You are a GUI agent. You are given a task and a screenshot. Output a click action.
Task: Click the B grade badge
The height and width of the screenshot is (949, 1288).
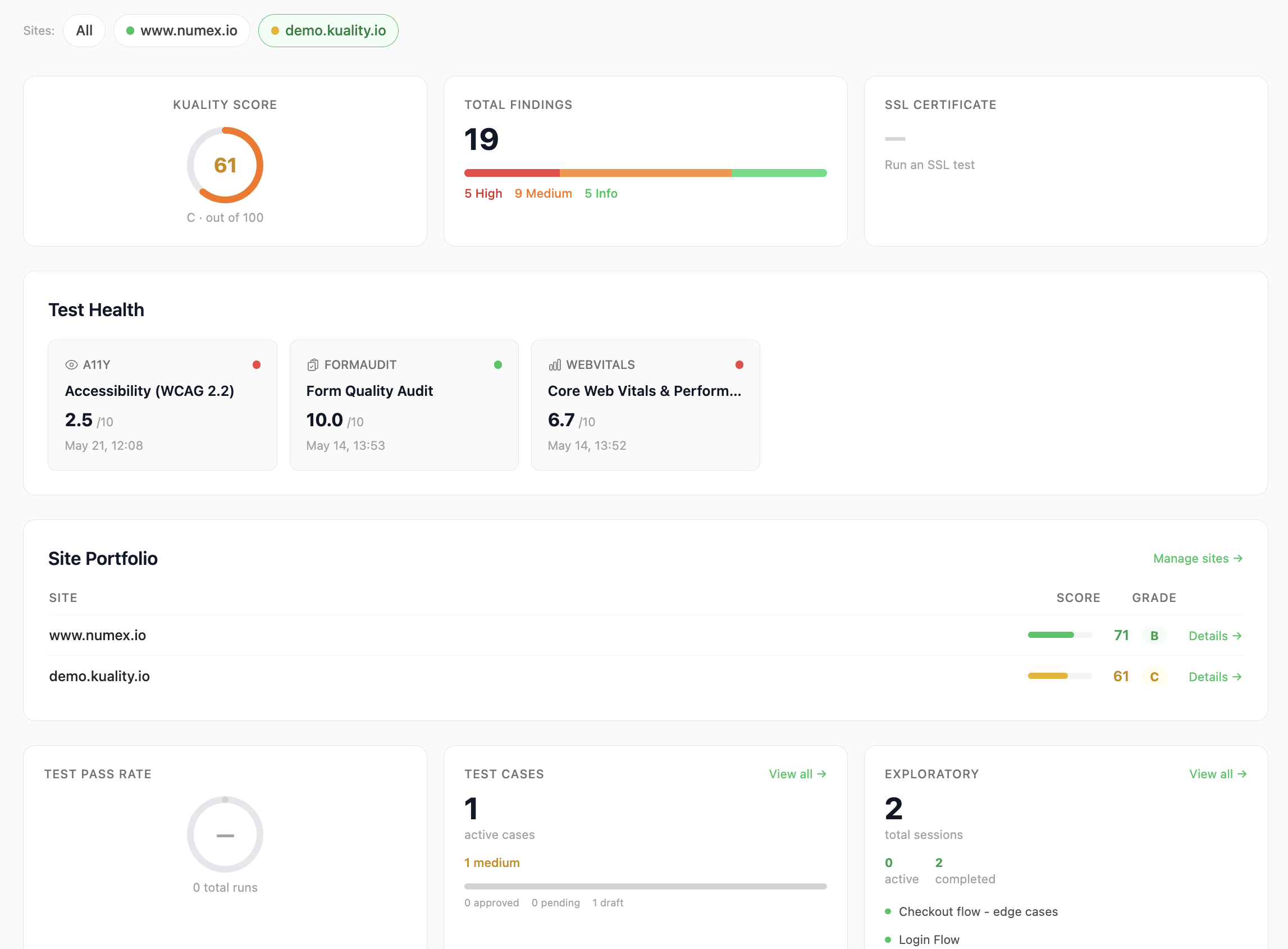pyautogui.click(x=1154, y=636)
